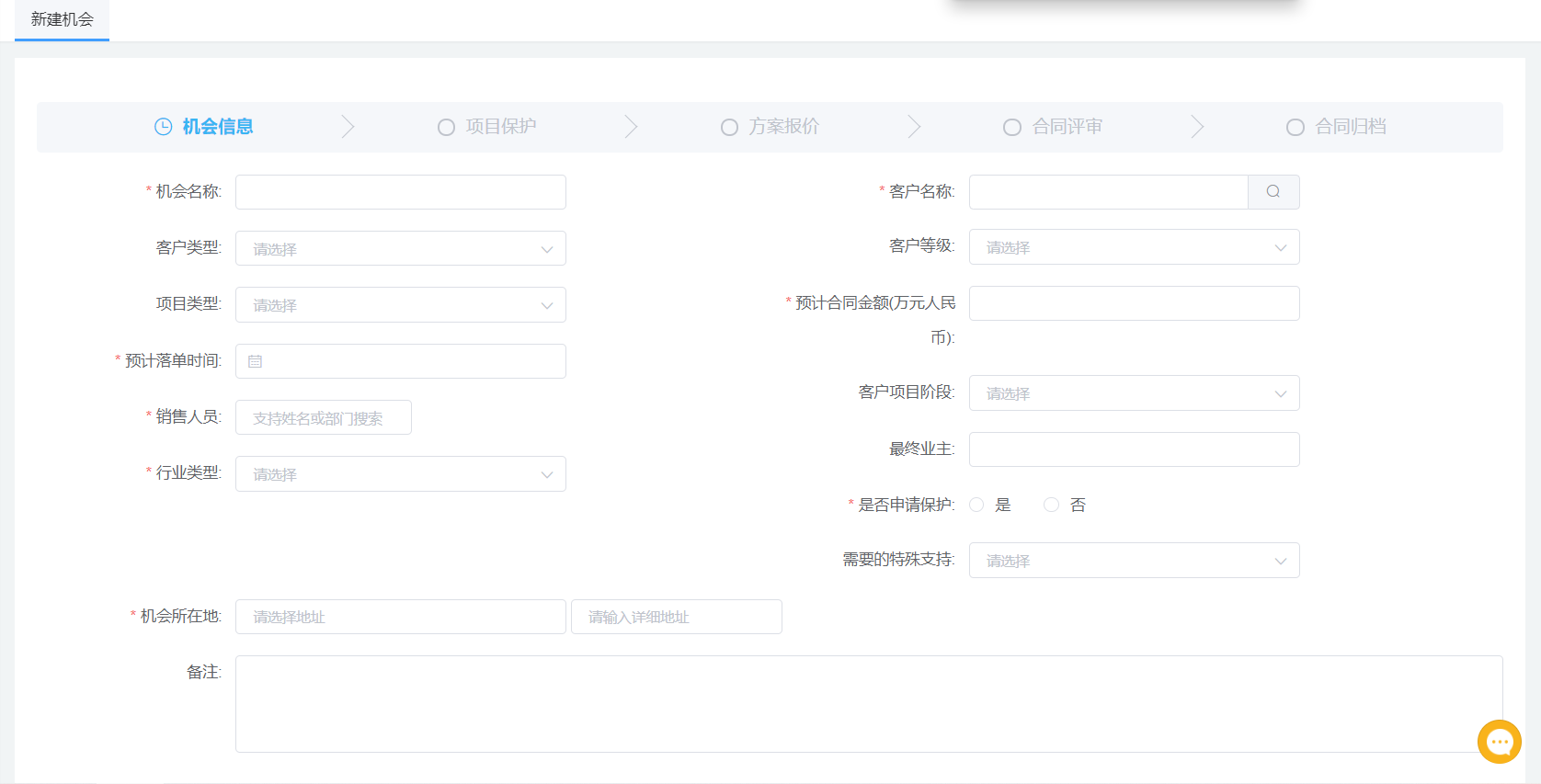Click the 请输入详细地址 input box
Viewport: 1541px width, 784px height.
(676, 617)
